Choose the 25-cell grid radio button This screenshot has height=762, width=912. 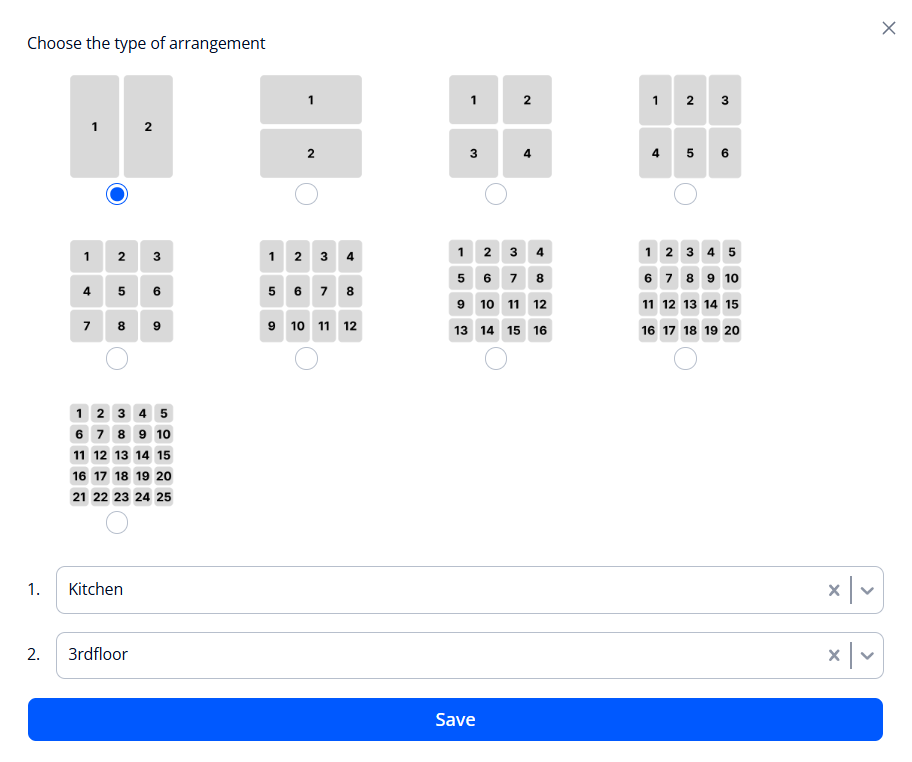click(x=117, y=522)
